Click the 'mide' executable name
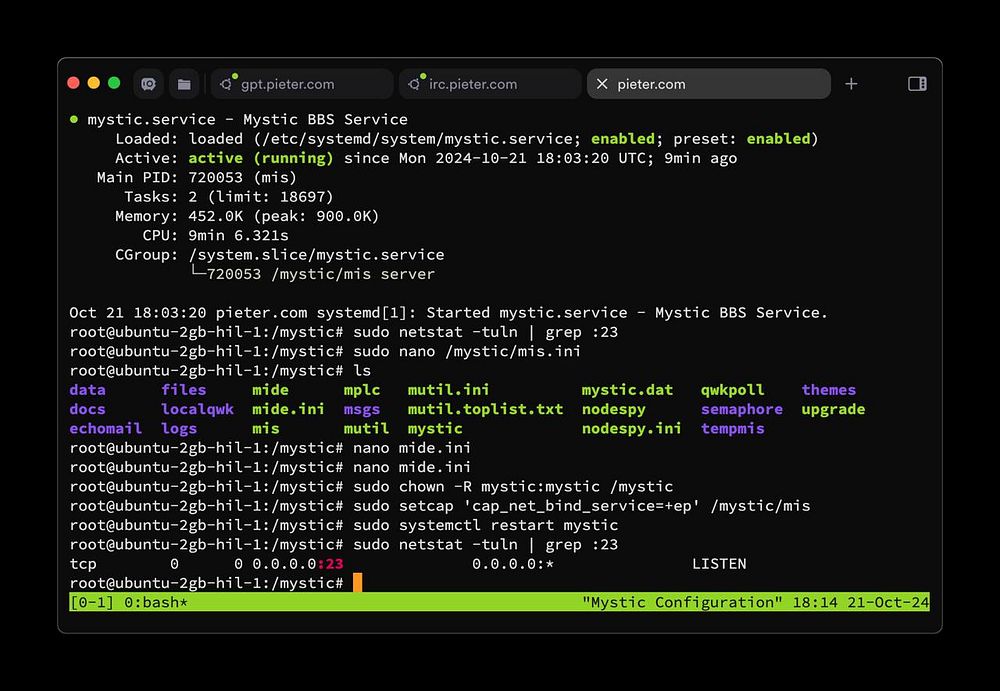The height and width of the screenshot is (691, 1000). coord(270,390)
